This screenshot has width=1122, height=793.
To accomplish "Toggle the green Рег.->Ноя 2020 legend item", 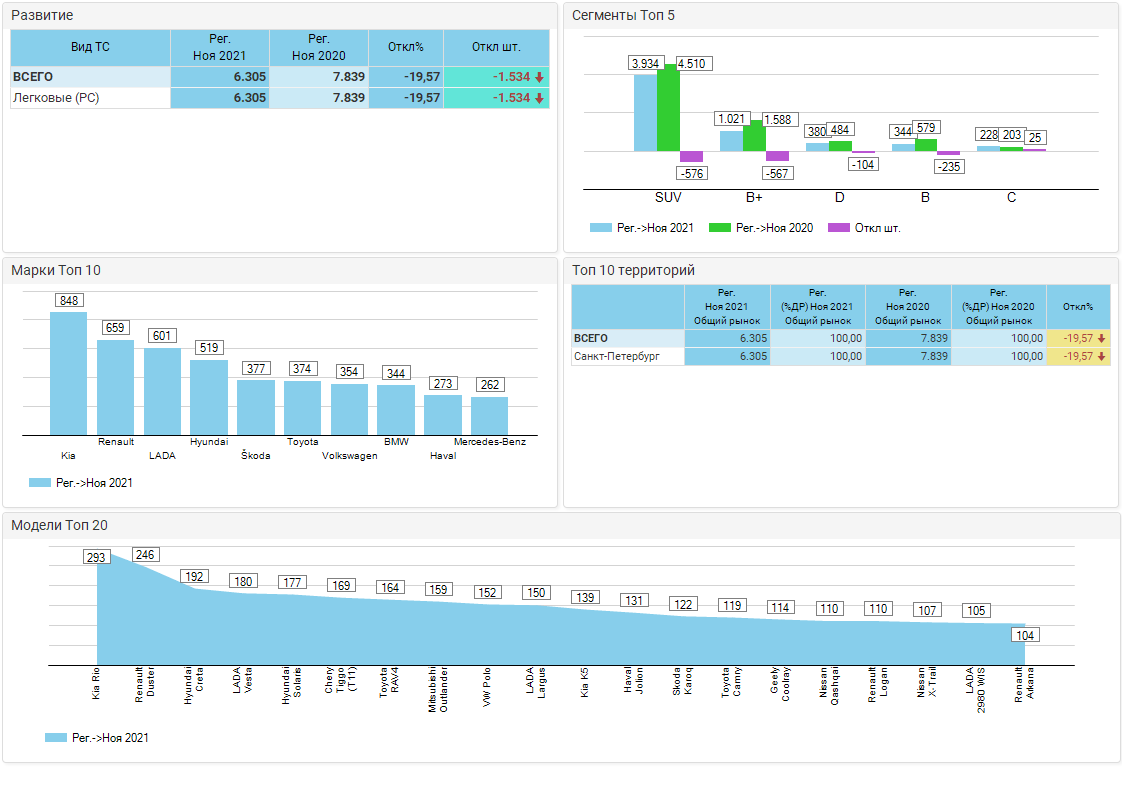I will click(720, 228).
